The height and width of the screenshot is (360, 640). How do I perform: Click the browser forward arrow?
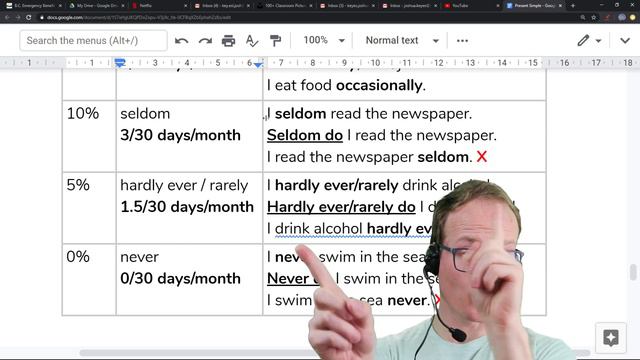18,18
